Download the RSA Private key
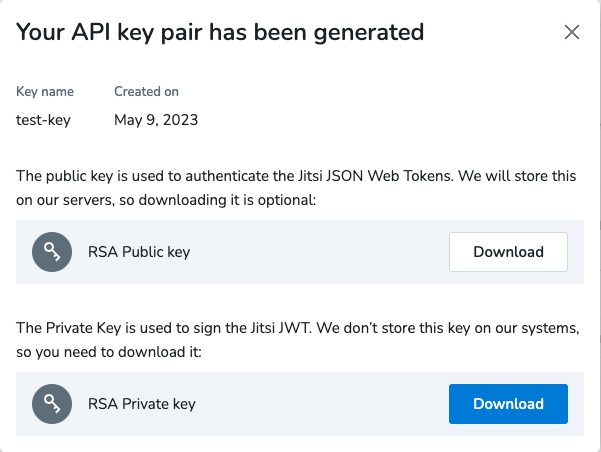 point(508,404)
